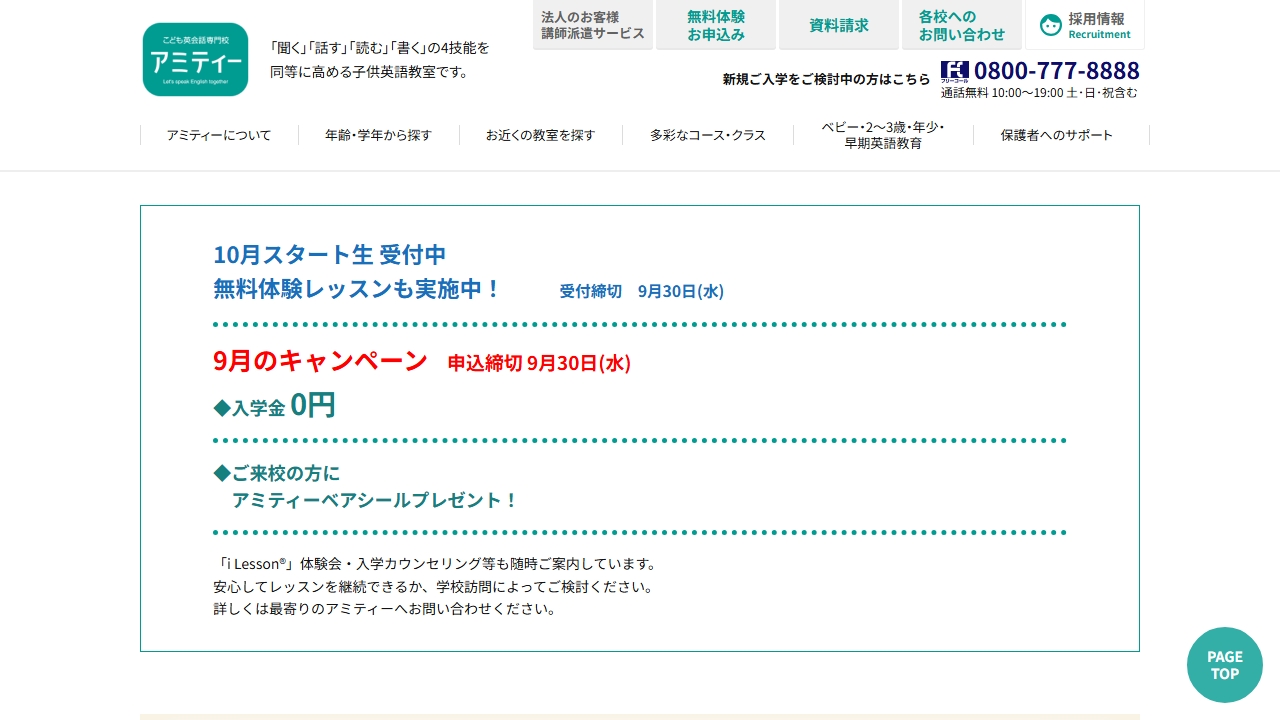
Task: Click the text 無料体験レッスンも実施中！
Action: (357, 289)
